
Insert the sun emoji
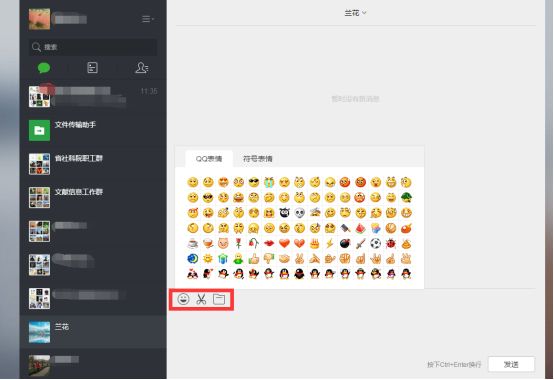[208, 259]
